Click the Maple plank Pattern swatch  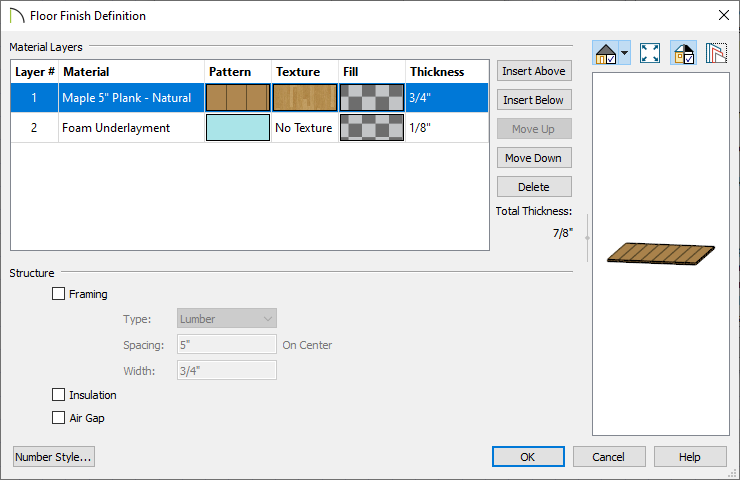[x=238, y=98]
